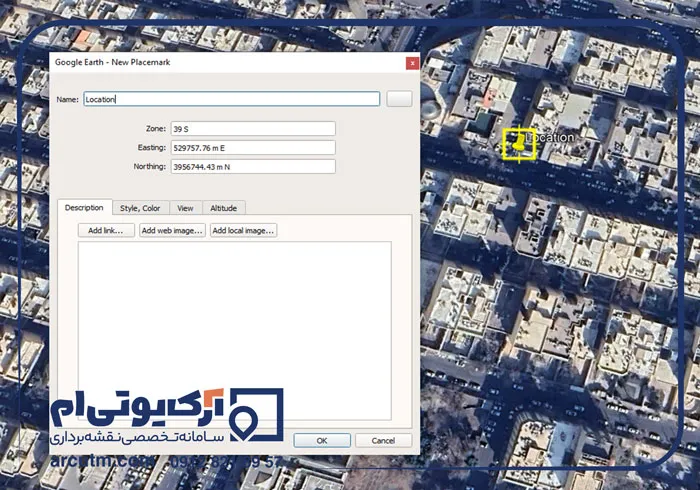This screenshot has width=700, height=490.
Task: Edit the Name field containing Location
Action: tap(232, 99)
